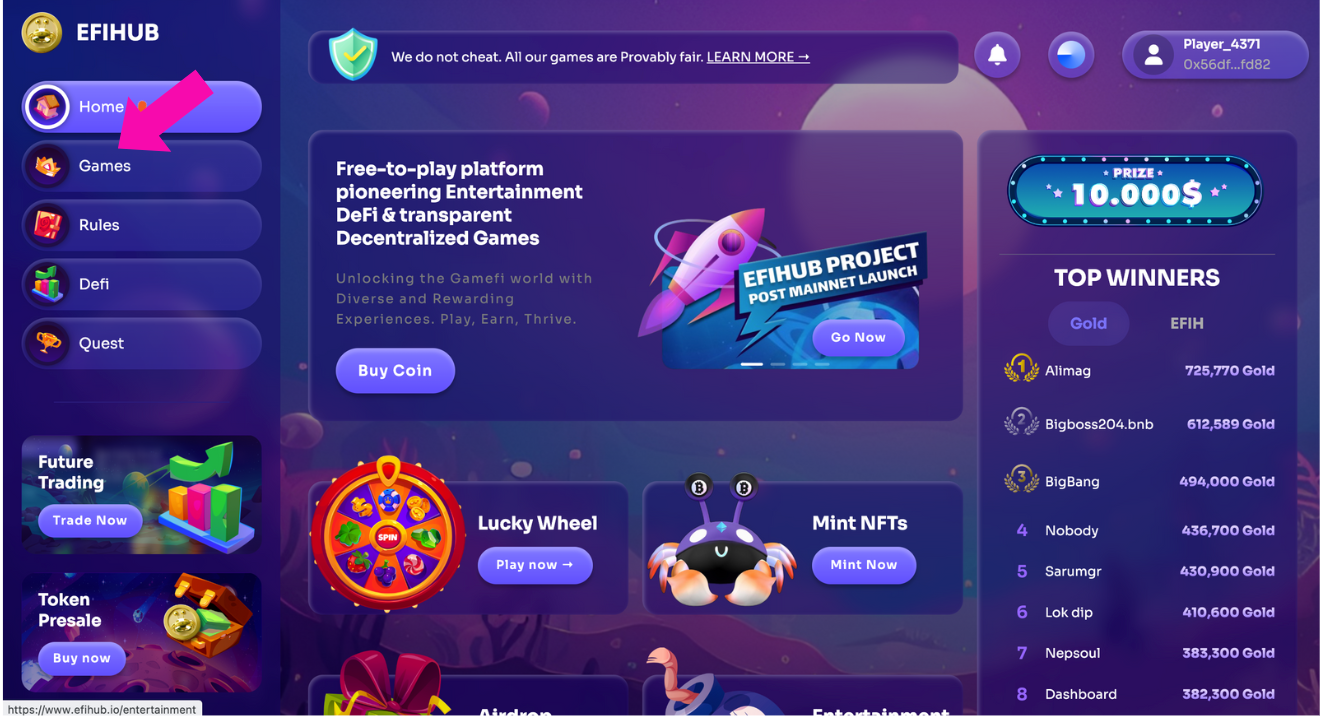Click the Buy Coin button
The height and width of the screenshot is (716, 1320).
pos(395,371)
